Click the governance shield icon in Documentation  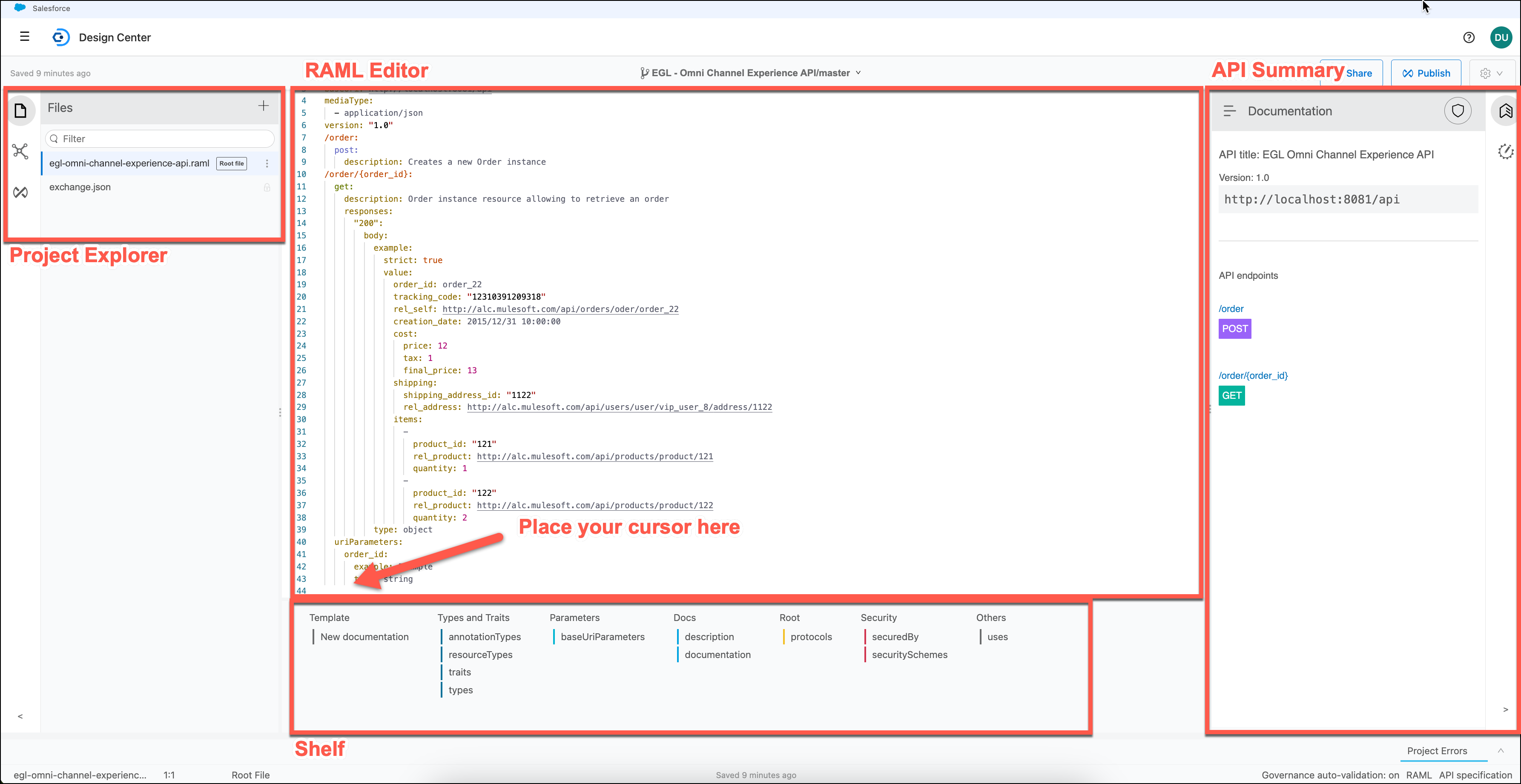pos(1457,111)
